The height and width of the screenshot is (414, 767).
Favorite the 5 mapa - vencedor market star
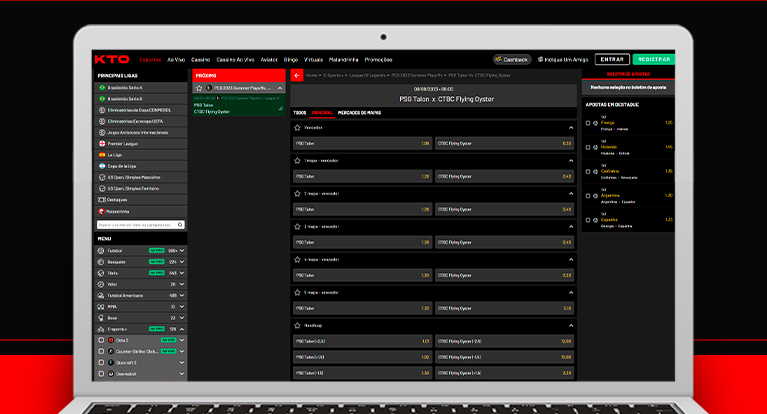point(297,293)
